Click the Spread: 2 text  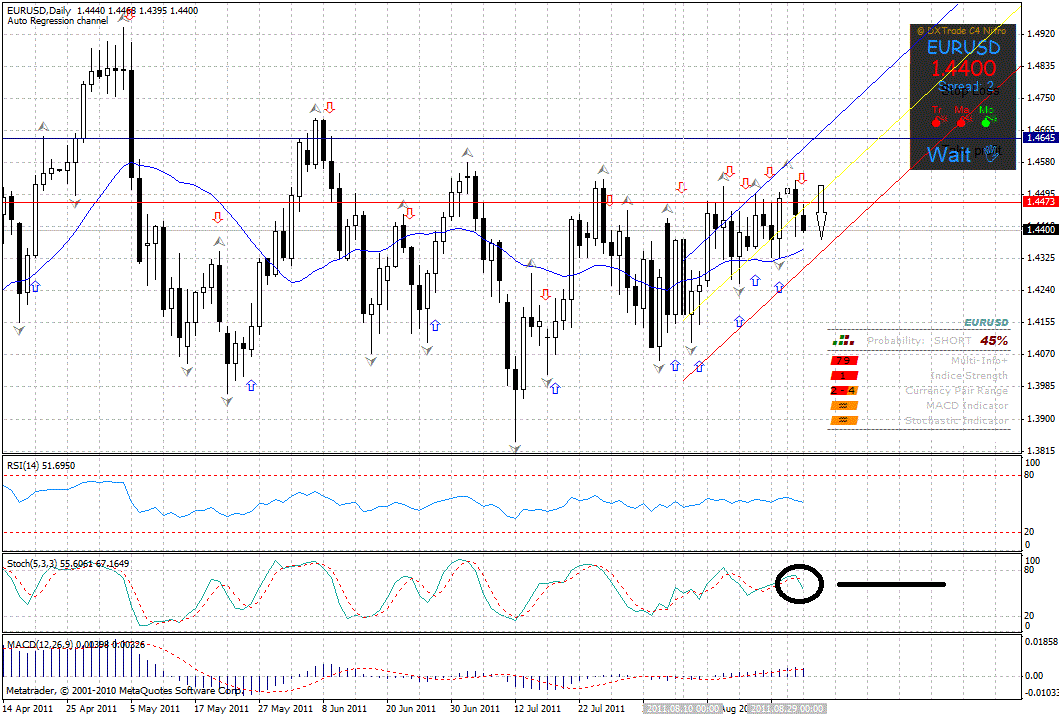click(x=966, y=86)
